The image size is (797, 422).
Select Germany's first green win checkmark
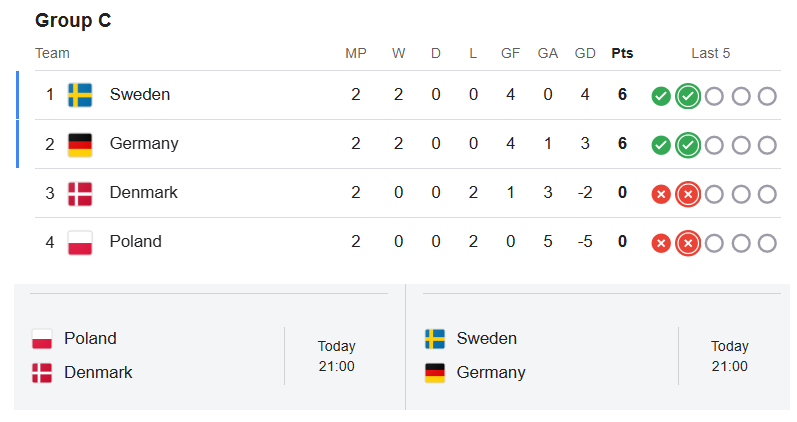661,145
